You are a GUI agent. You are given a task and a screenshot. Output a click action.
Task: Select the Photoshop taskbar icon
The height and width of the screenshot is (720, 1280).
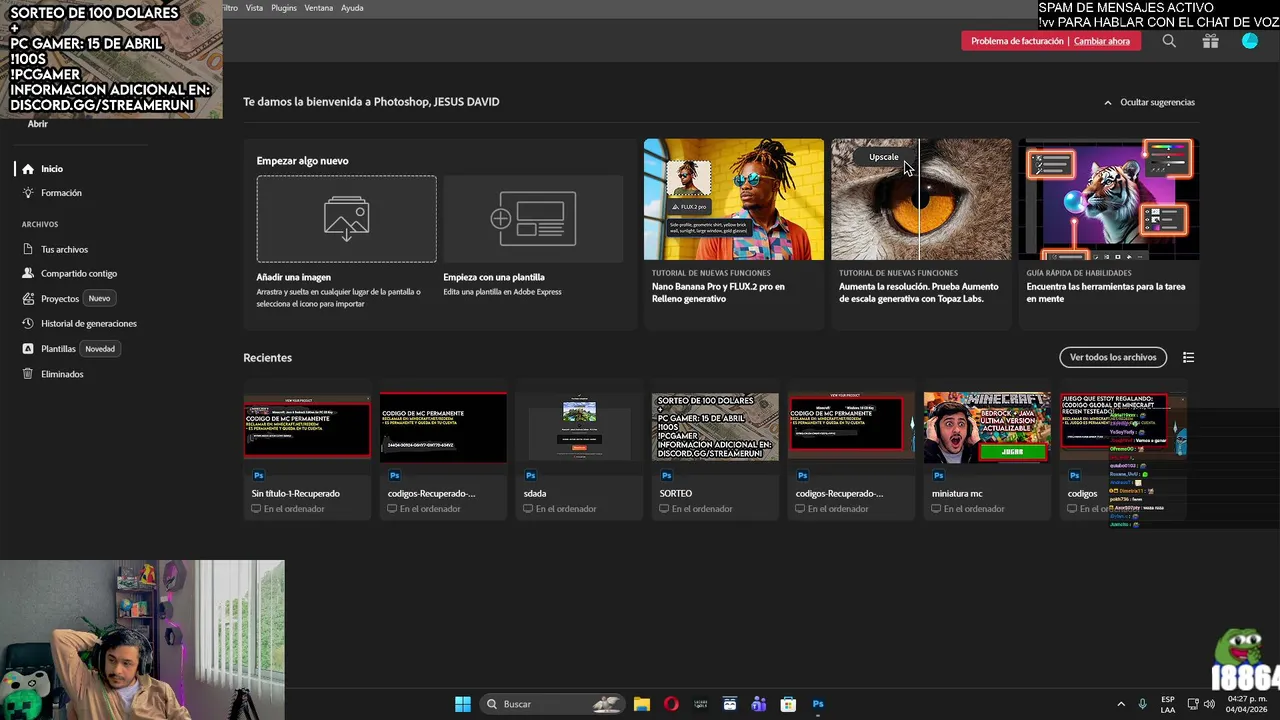[x=818, y=704]
